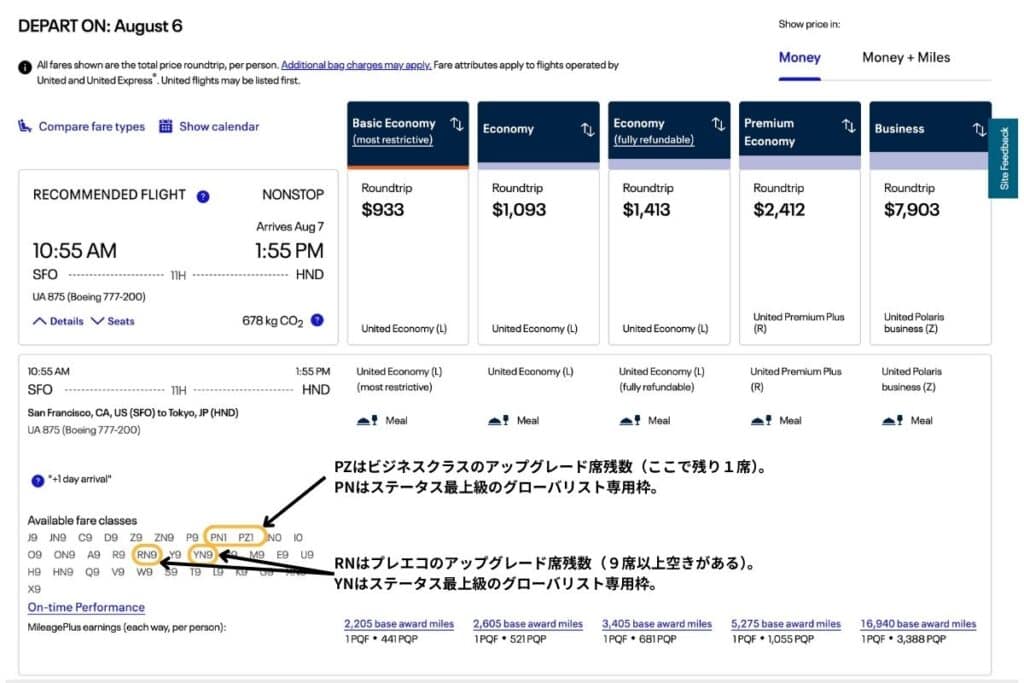This screenshot has height=683, width=1024.
Task: Sort by Business fare column arrows
Action: (979, 129)
